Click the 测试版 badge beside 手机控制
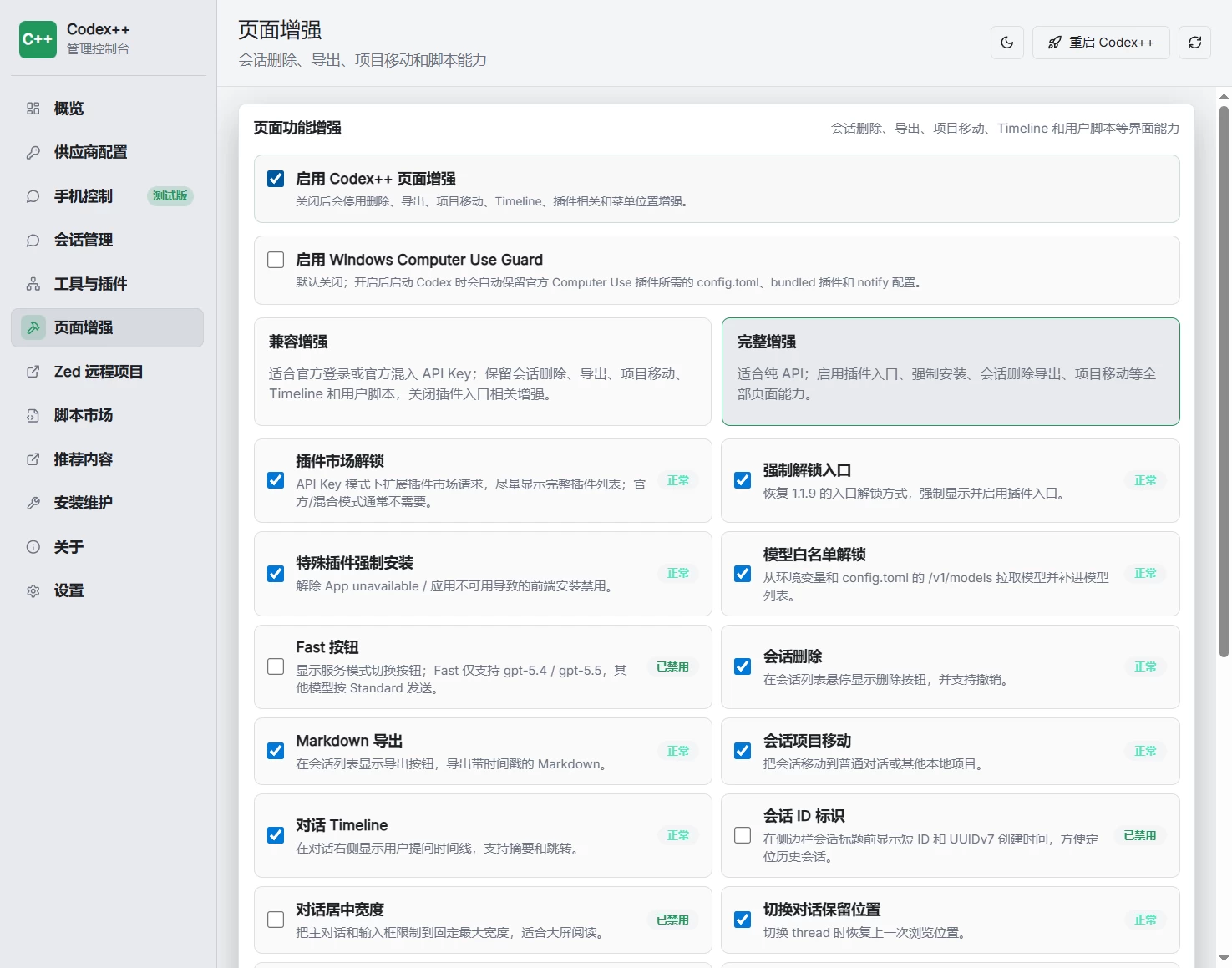This screenshot has height=968, width=1232. coord(170,196)
